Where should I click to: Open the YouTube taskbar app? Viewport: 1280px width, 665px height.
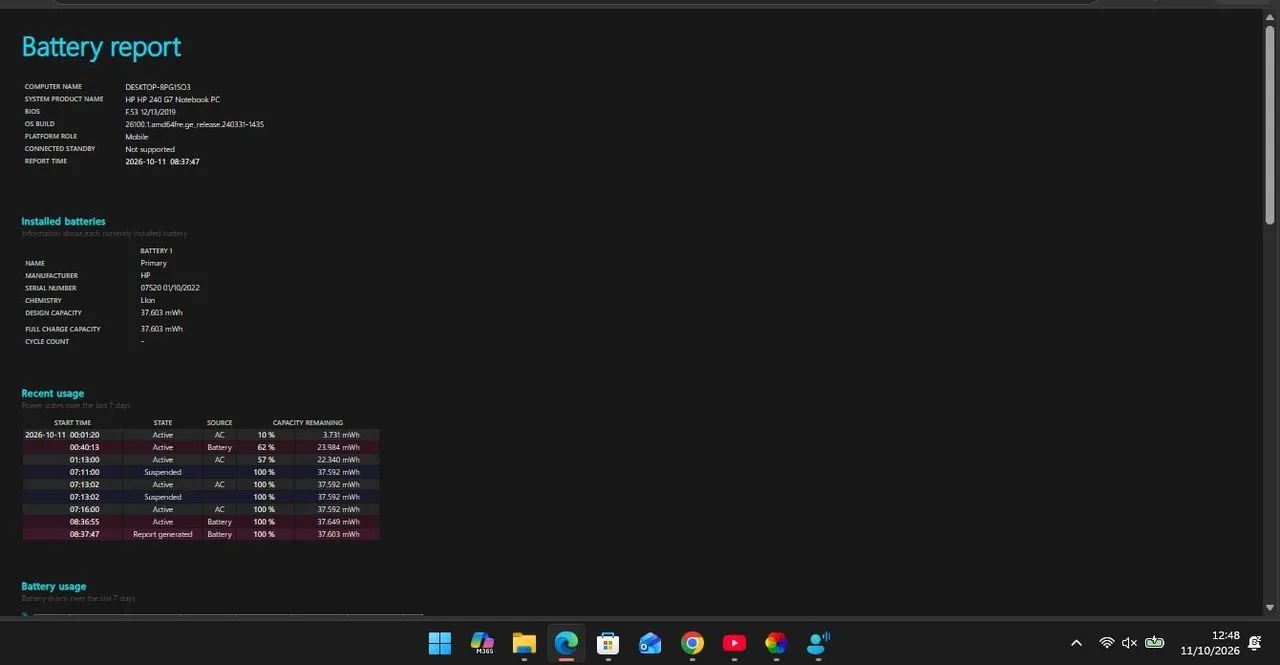(x=734, y=643)
